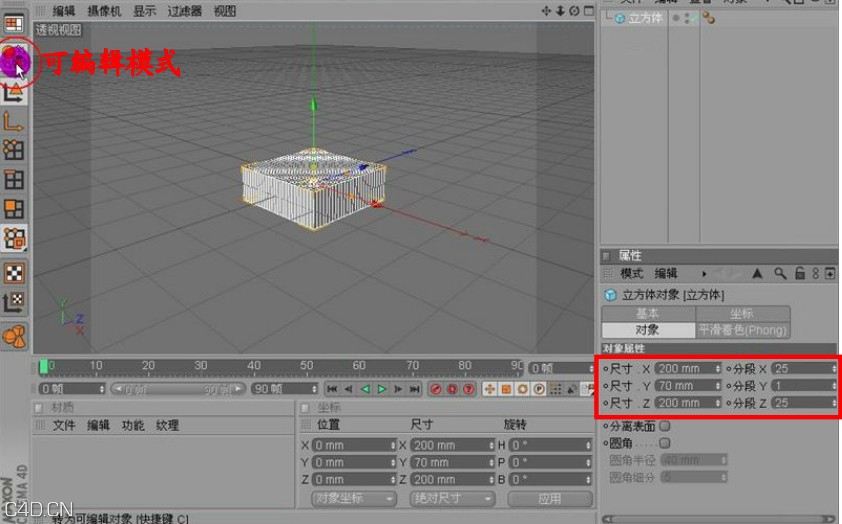Screen dimensions: 842x524
Task: Open the viewport 显示 menu
Action: tap(144, 11)
